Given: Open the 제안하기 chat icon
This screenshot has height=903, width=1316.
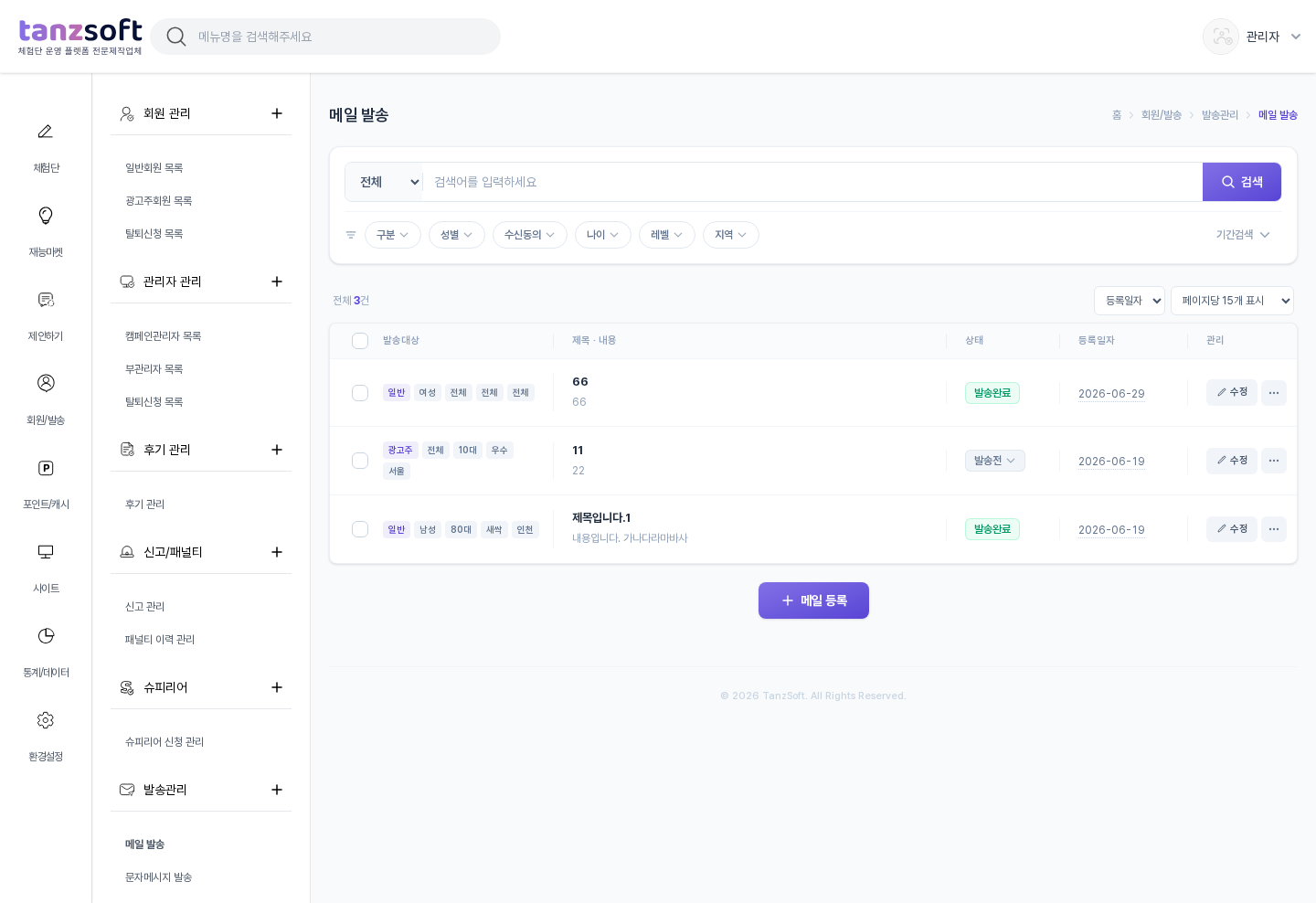Looking at the screenshot, I should tap(46, 300).
